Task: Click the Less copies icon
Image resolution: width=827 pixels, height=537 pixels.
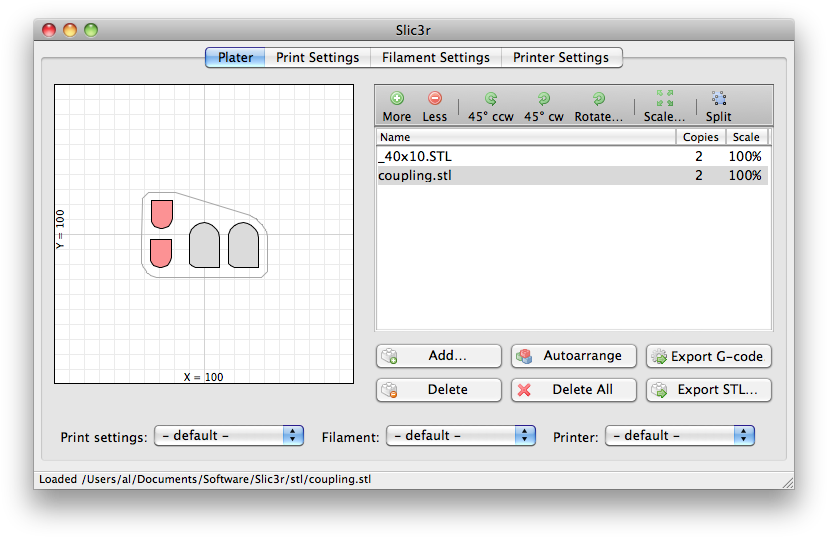Action: point(434,99)
